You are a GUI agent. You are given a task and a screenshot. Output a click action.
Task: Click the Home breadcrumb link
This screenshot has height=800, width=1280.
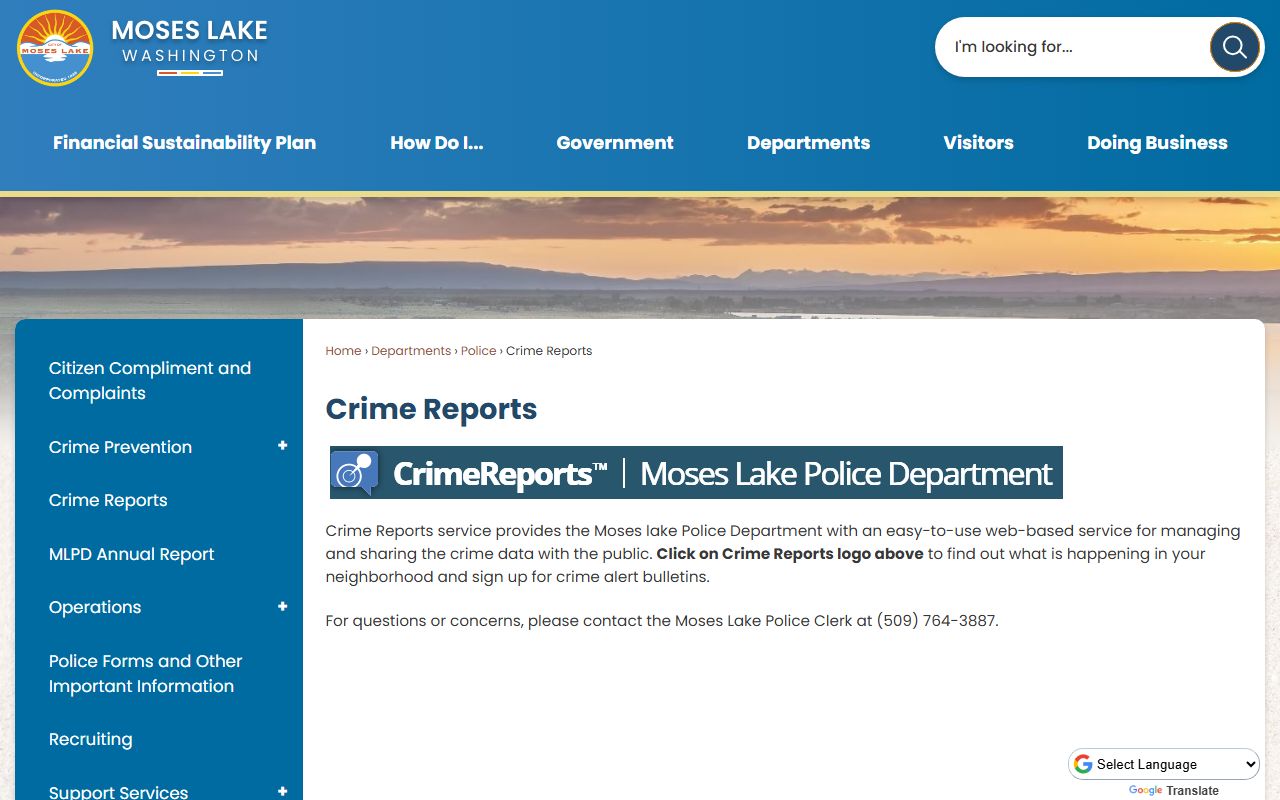343,351
